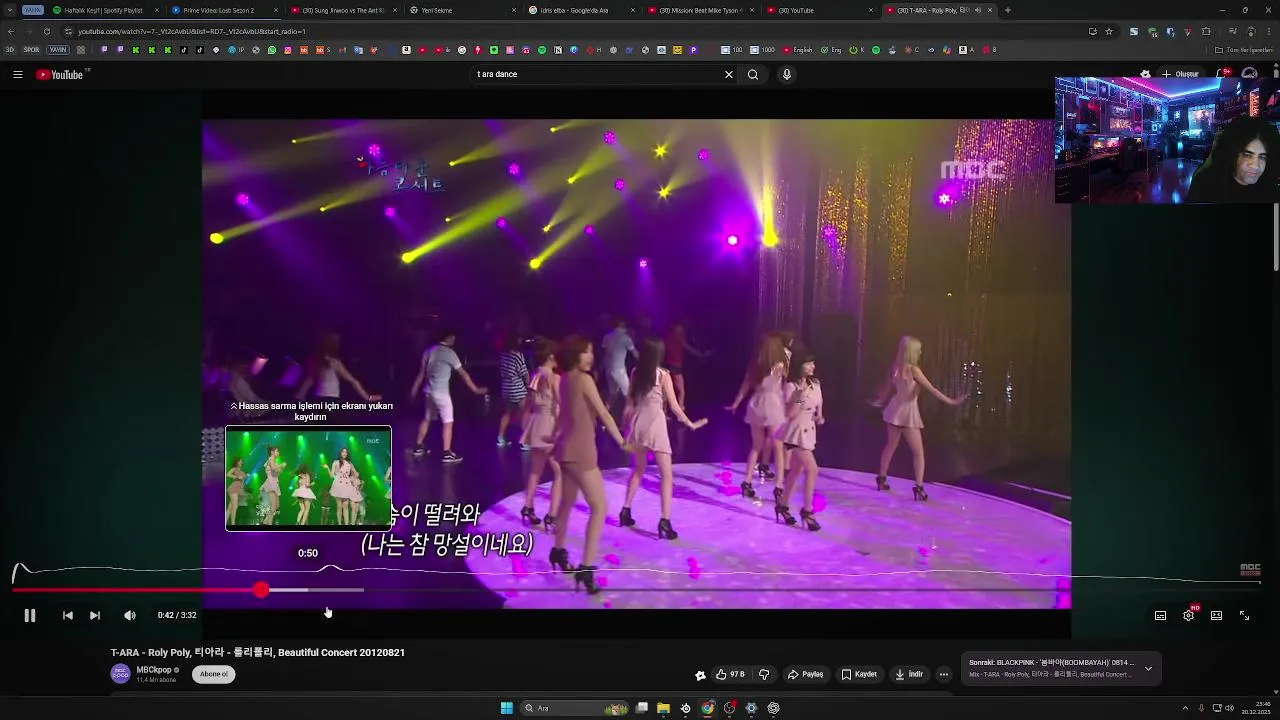Open the Windows Start menu

pos(507,708)
